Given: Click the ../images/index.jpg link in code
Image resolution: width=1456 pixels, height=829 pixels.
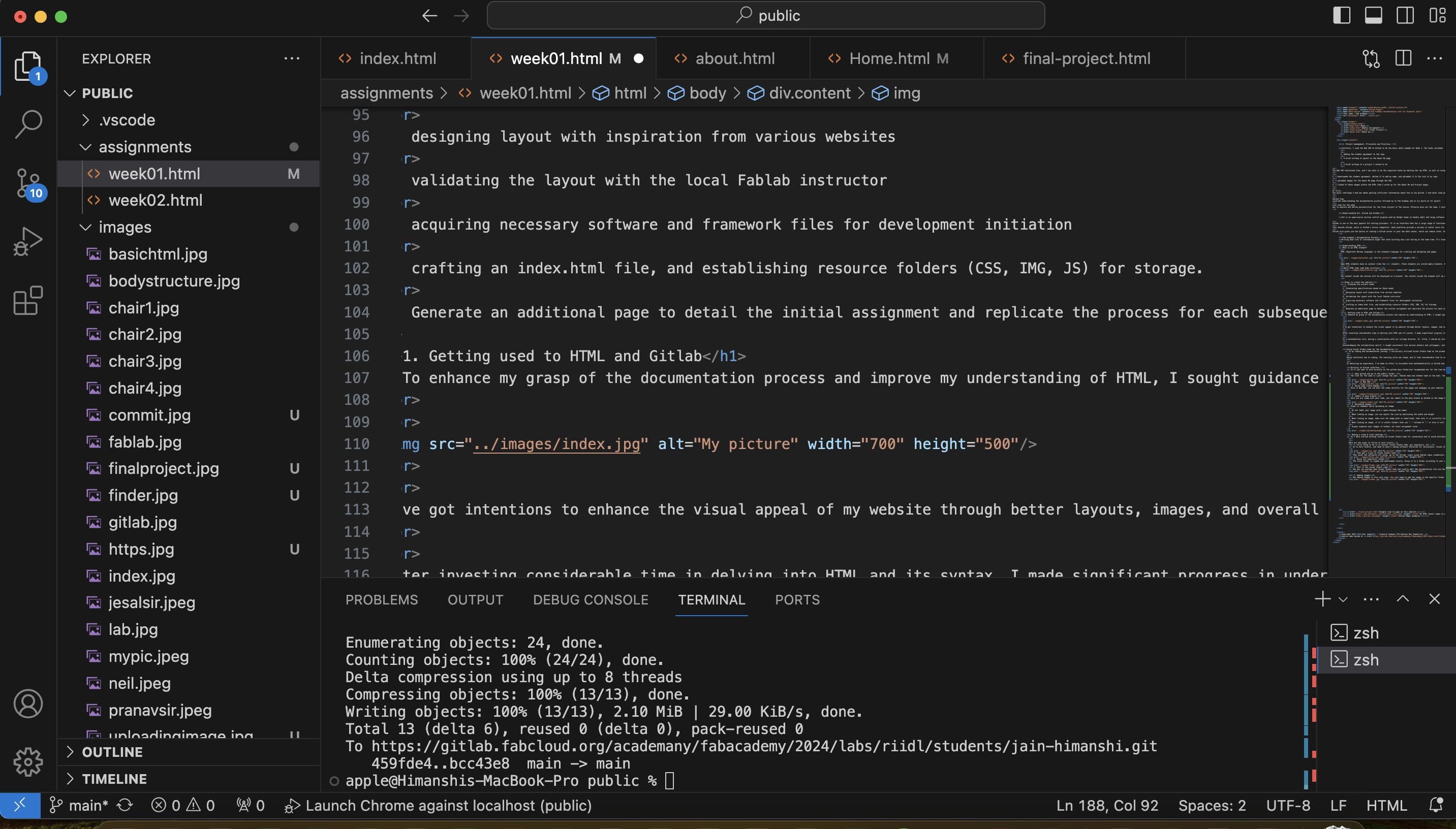Looking at the screenshot, I should click(556, 443).
